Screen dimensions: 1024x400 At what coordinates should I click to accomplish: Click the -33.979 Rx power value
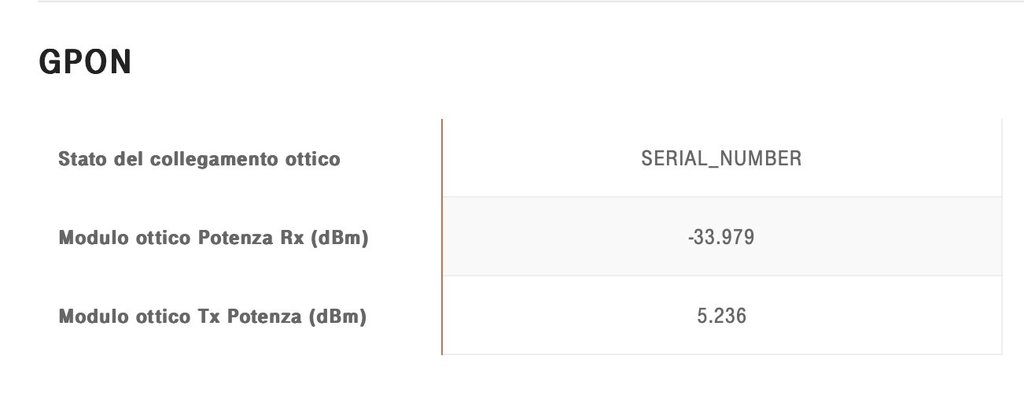tap(721, 237)
